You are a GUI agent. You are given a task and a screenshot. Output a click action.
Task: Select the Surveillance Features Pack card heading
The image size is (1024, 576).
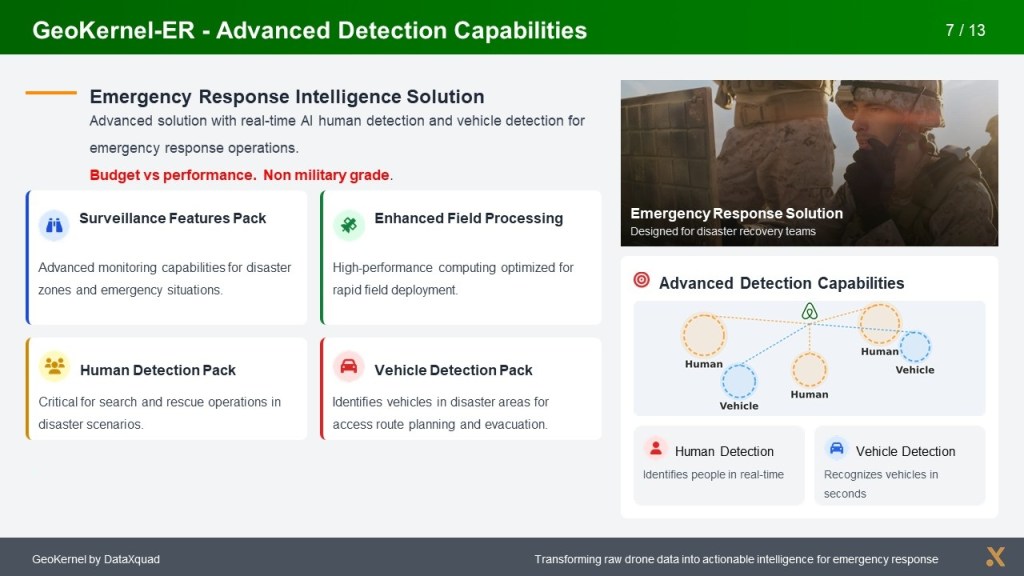pos(172,218)
